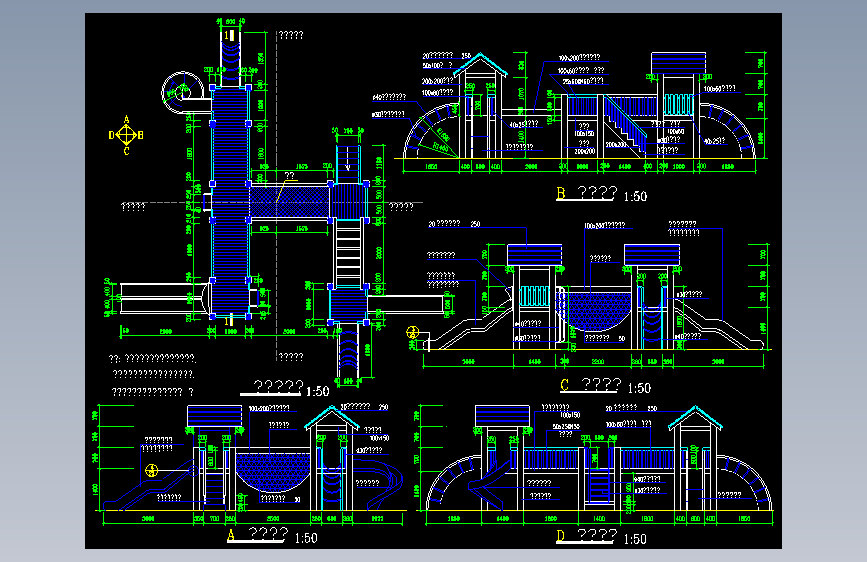Click section marker 1 at top of plan

[229, 35]
